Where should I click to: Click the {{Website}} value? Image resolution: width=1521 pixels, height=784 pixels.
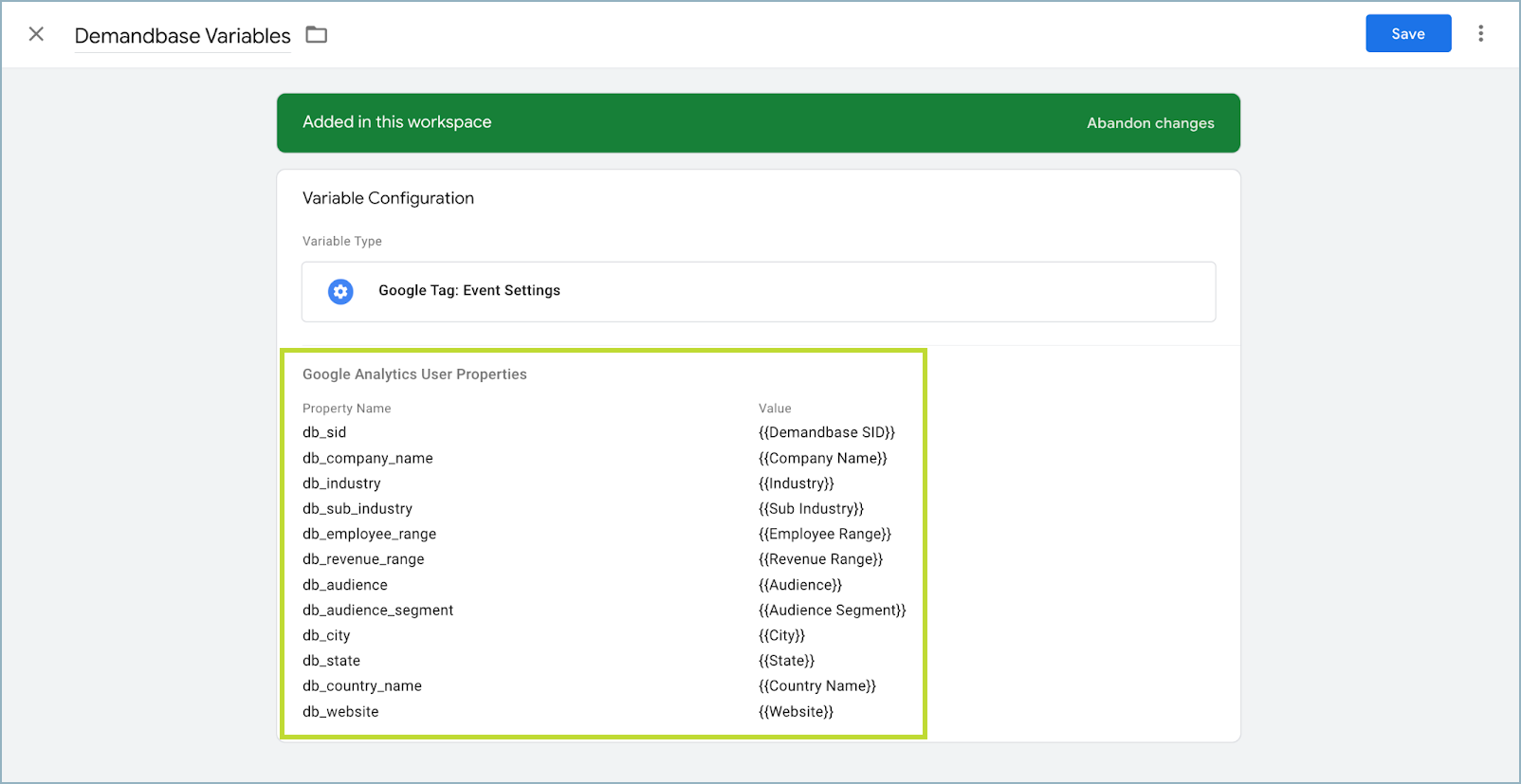click(797, 712)
